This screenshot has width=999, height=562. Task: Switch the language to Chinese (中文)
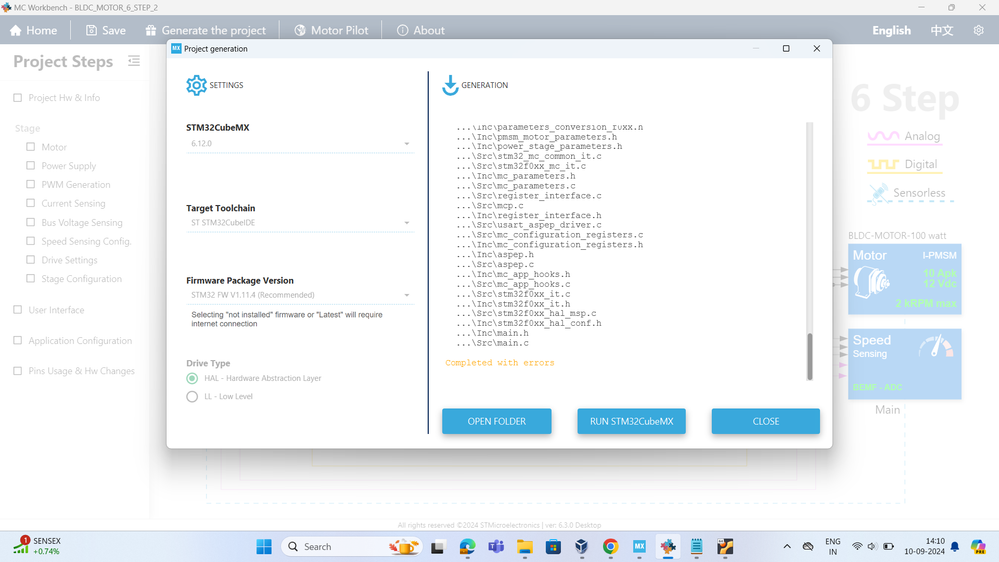942,31
